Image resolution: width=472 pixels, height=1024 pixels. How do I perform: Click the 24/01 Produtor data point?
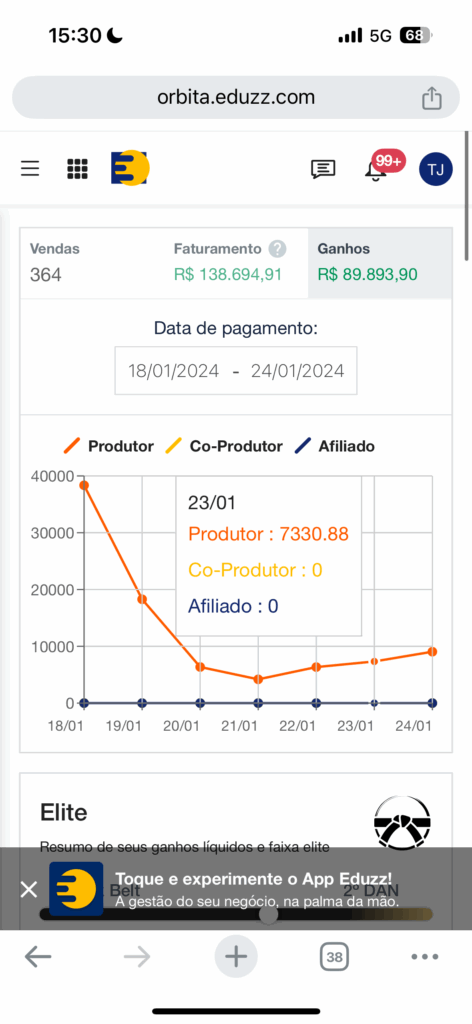pyautogui.click(x=432, y=652)
